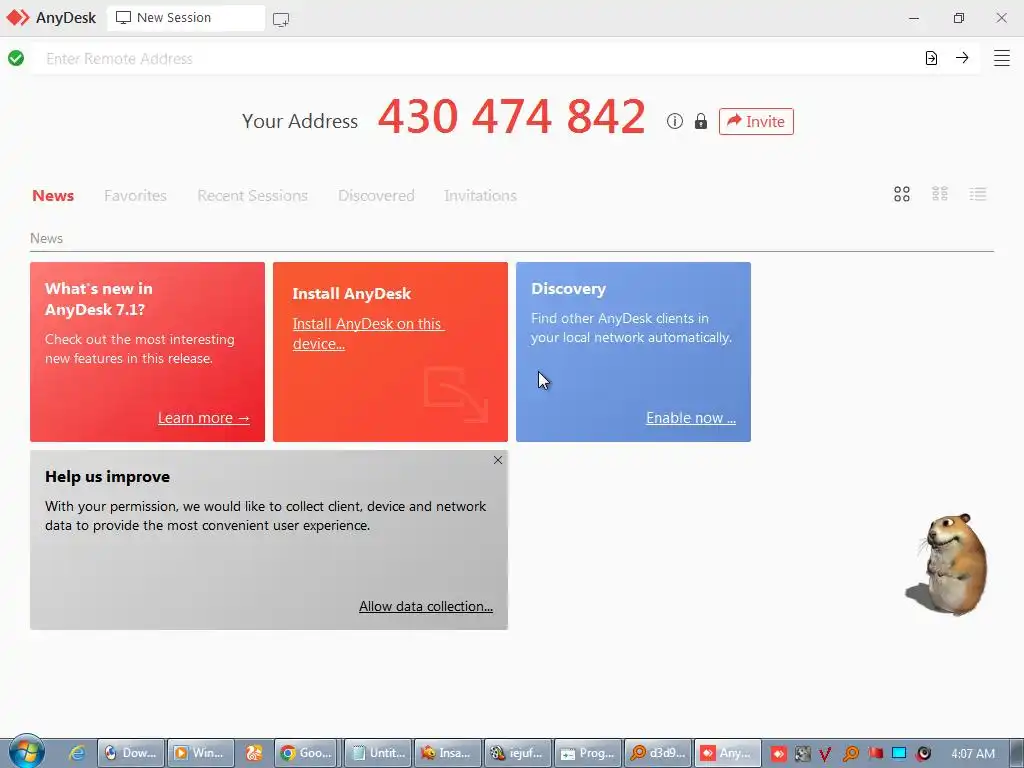Click Install AnyDesk on this device link
1024x768 pixels.
click(368, 334)
